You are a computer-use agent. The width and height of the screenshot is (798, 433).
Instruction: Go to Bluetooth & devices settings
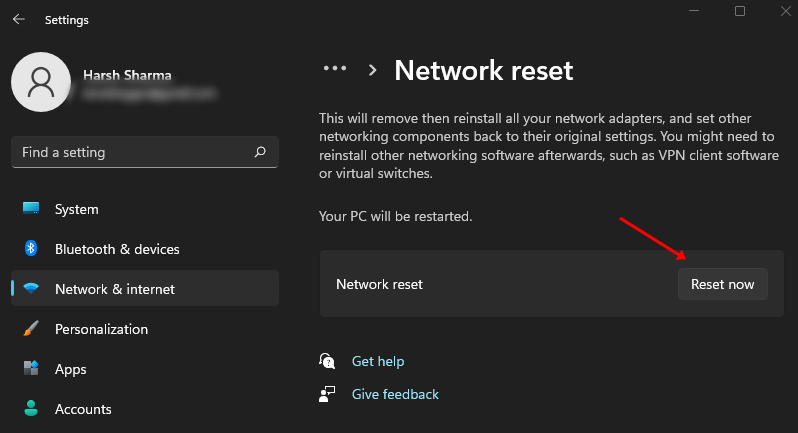pyautogui.click(x=117, y=249)
